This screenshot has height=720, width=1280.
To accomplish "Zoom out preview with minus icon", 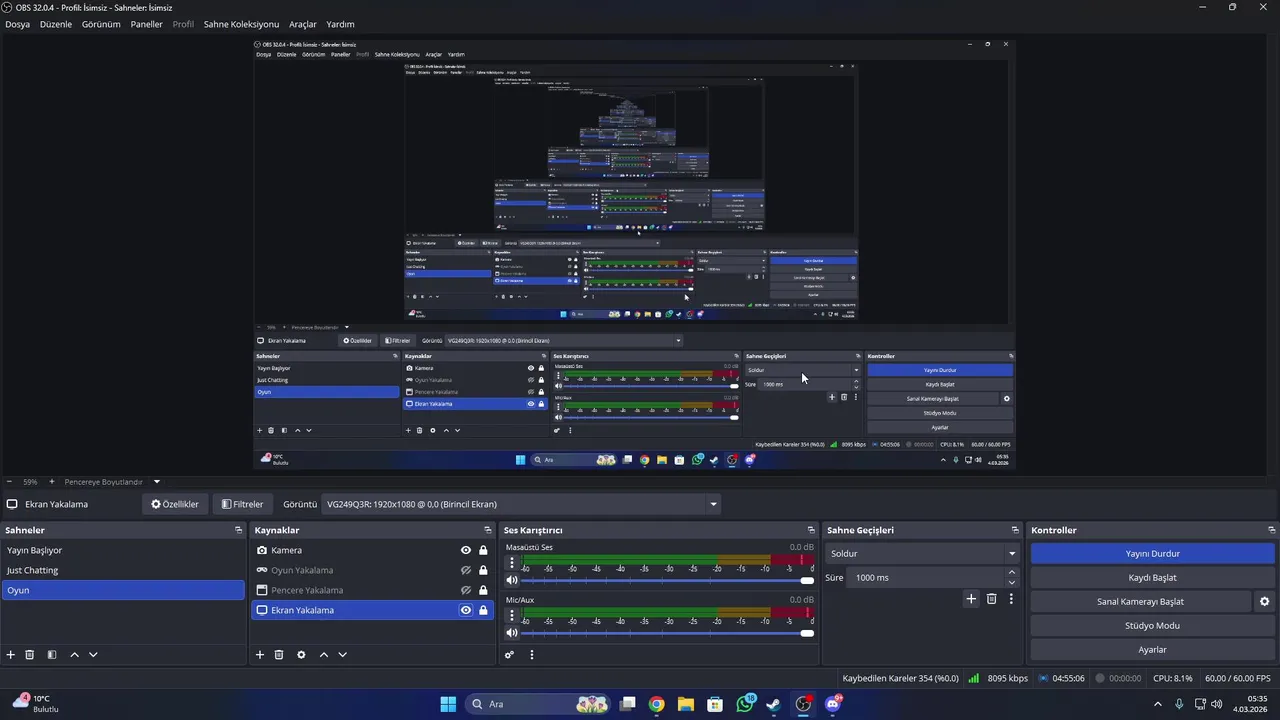I will (9, 482).
